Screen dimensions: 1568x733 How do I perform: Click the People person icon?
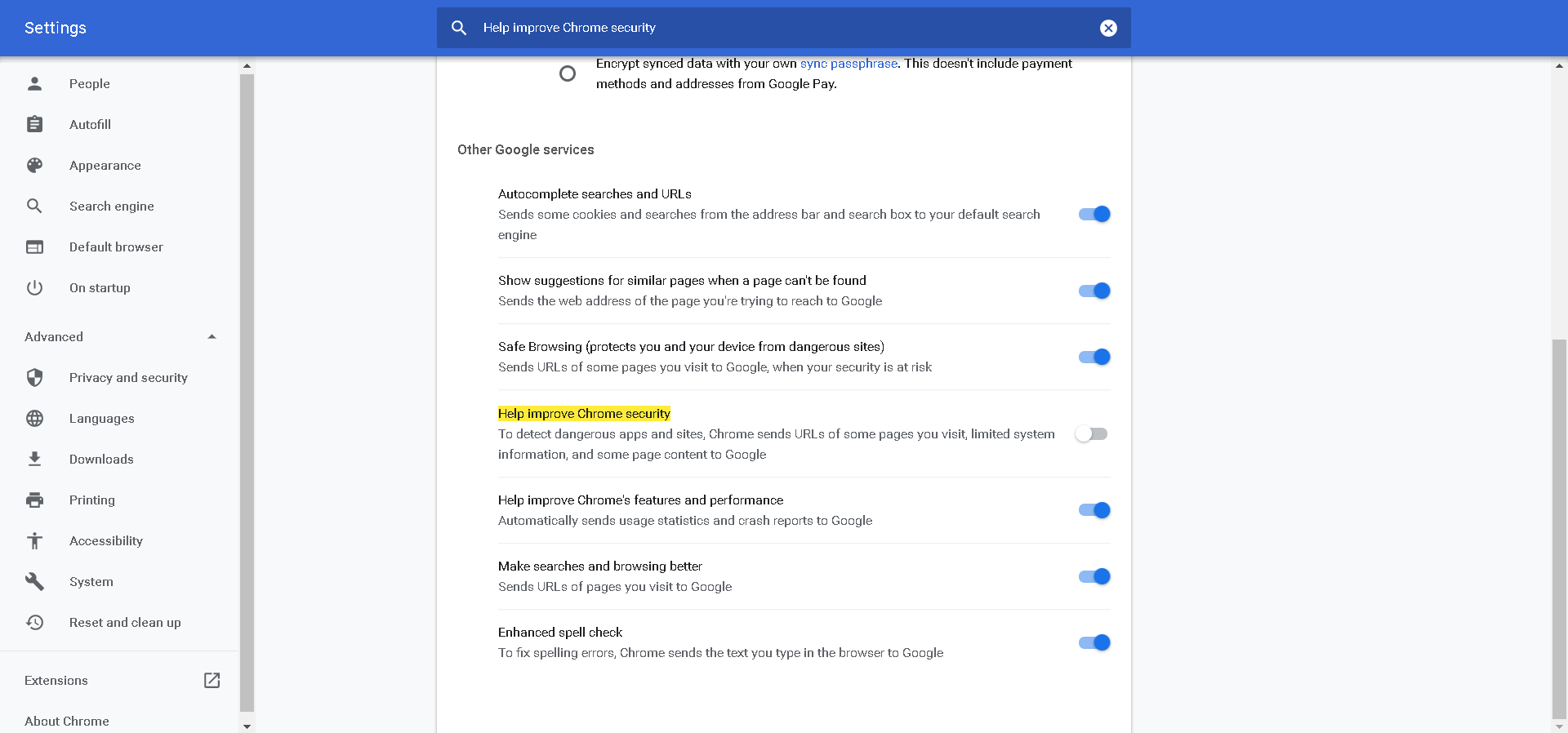pos(34,83)
